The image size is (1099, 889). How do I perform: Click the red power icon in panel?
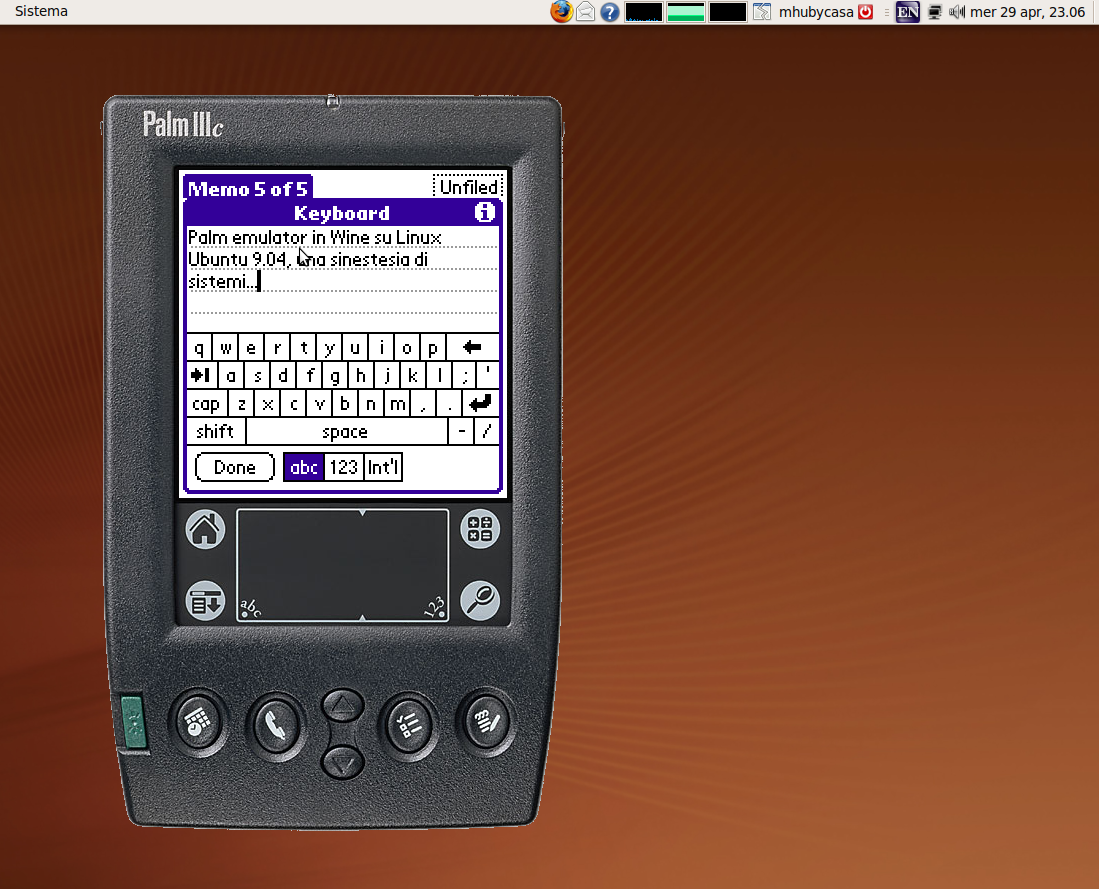[866, 12]
